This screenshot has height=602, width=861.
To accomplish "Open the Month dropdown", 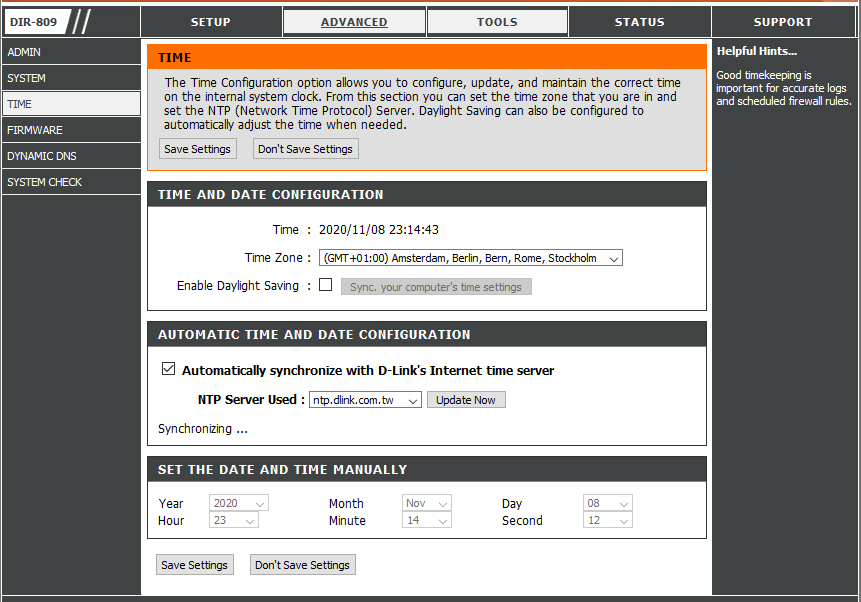I will click(x=427, y=503).
